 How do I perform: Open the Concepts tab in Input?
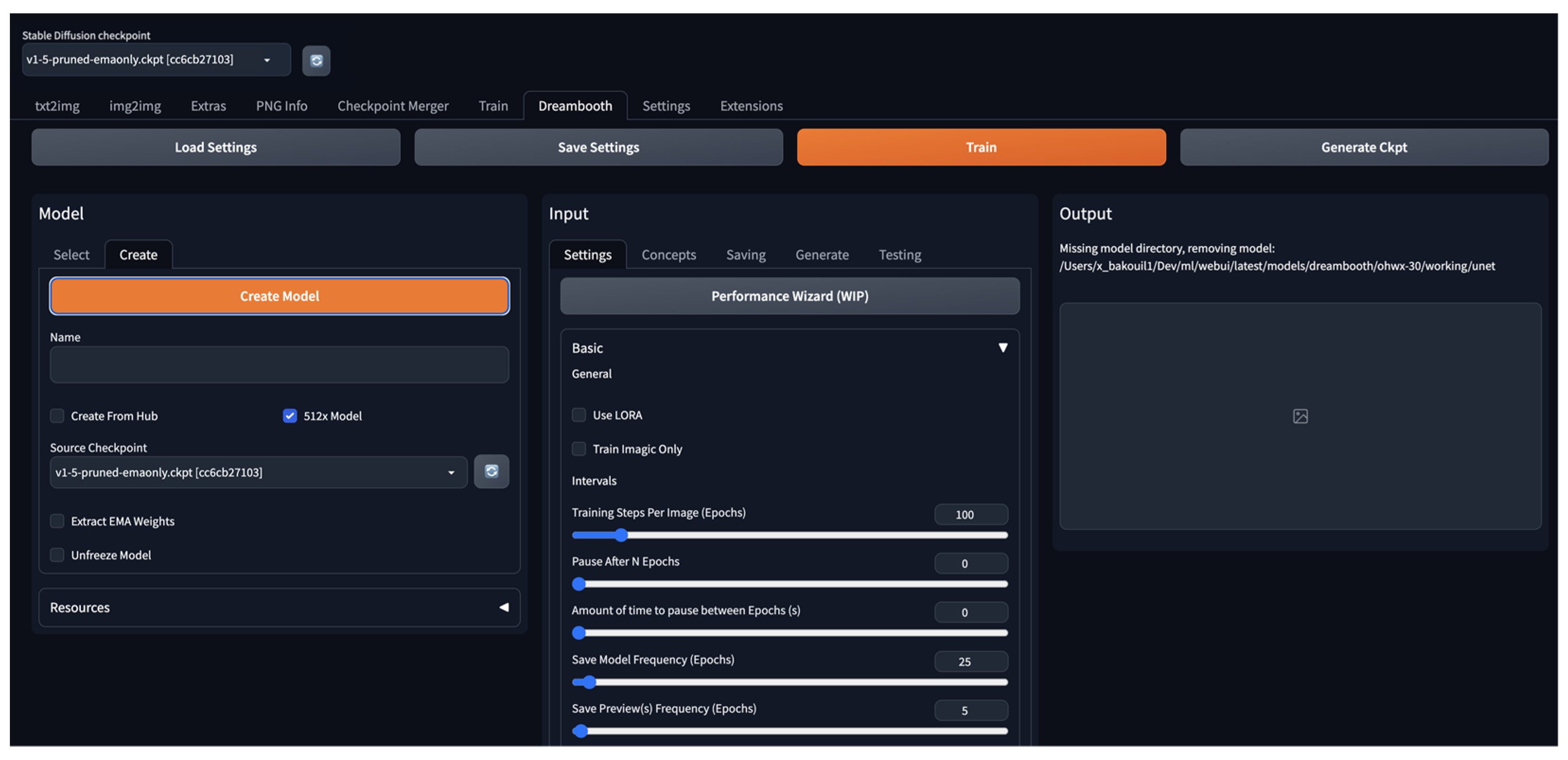tap(668, 254)
